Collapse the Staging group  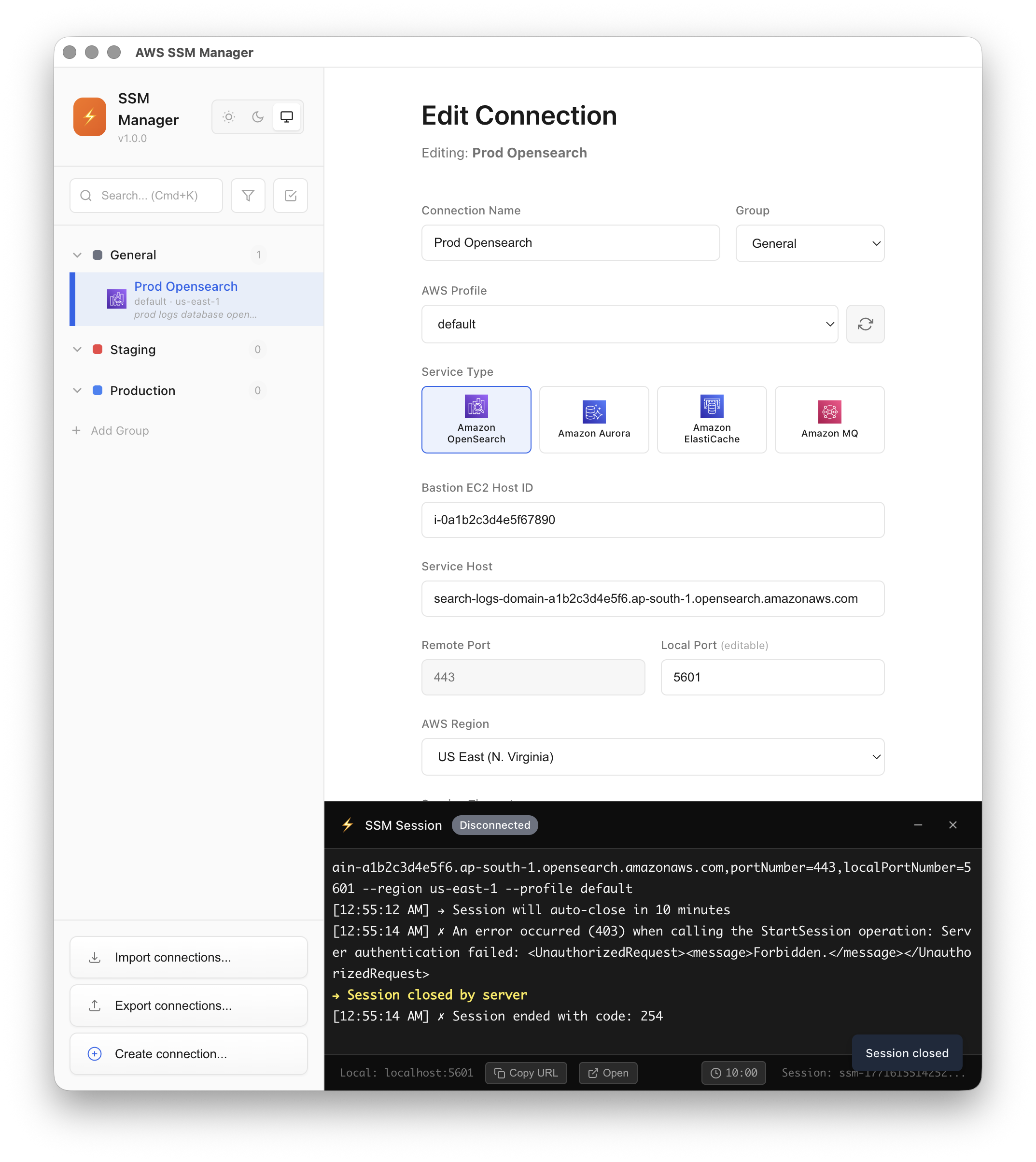click(x=77, y=350)
